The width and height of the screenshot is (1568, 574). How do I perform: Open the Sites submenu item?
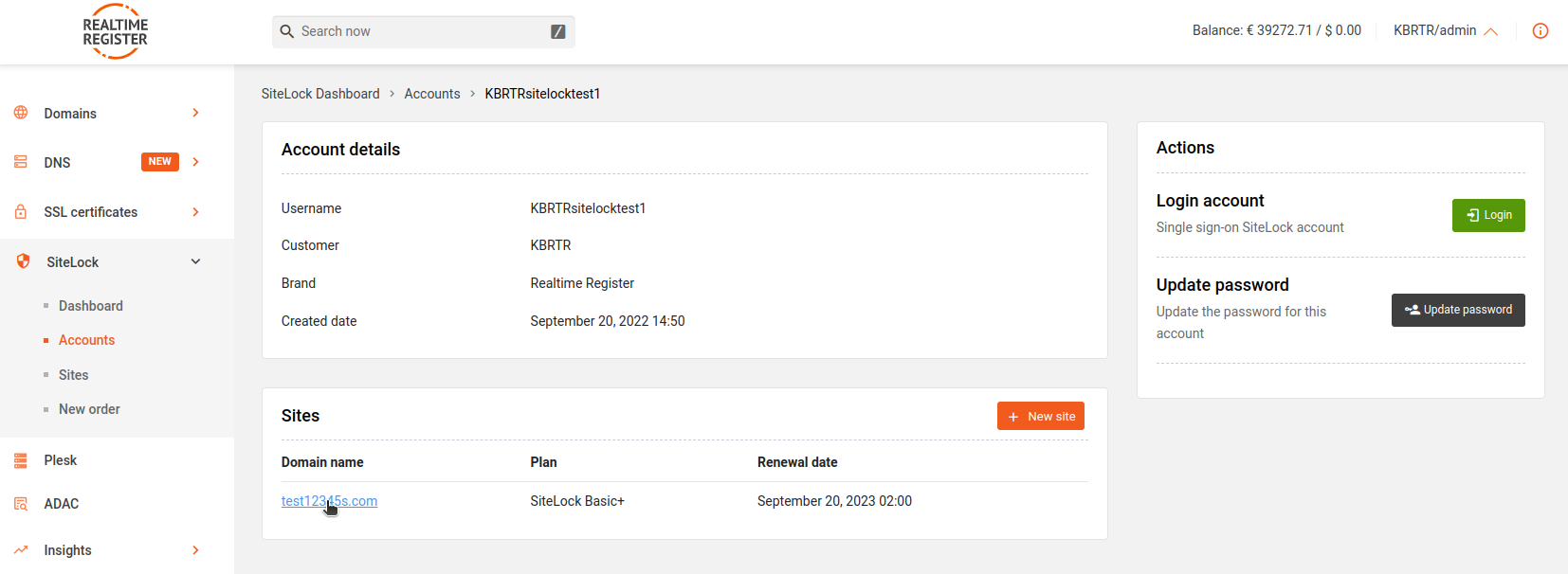coord(73,375)
